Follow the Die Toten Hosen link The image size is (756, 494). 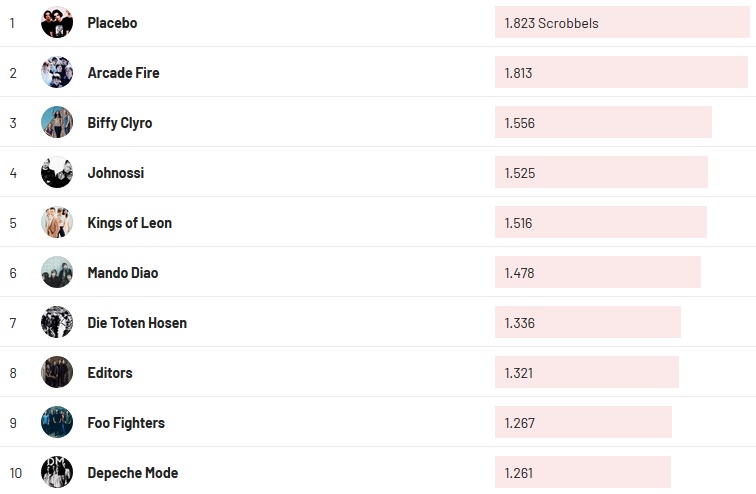point(137,322)
